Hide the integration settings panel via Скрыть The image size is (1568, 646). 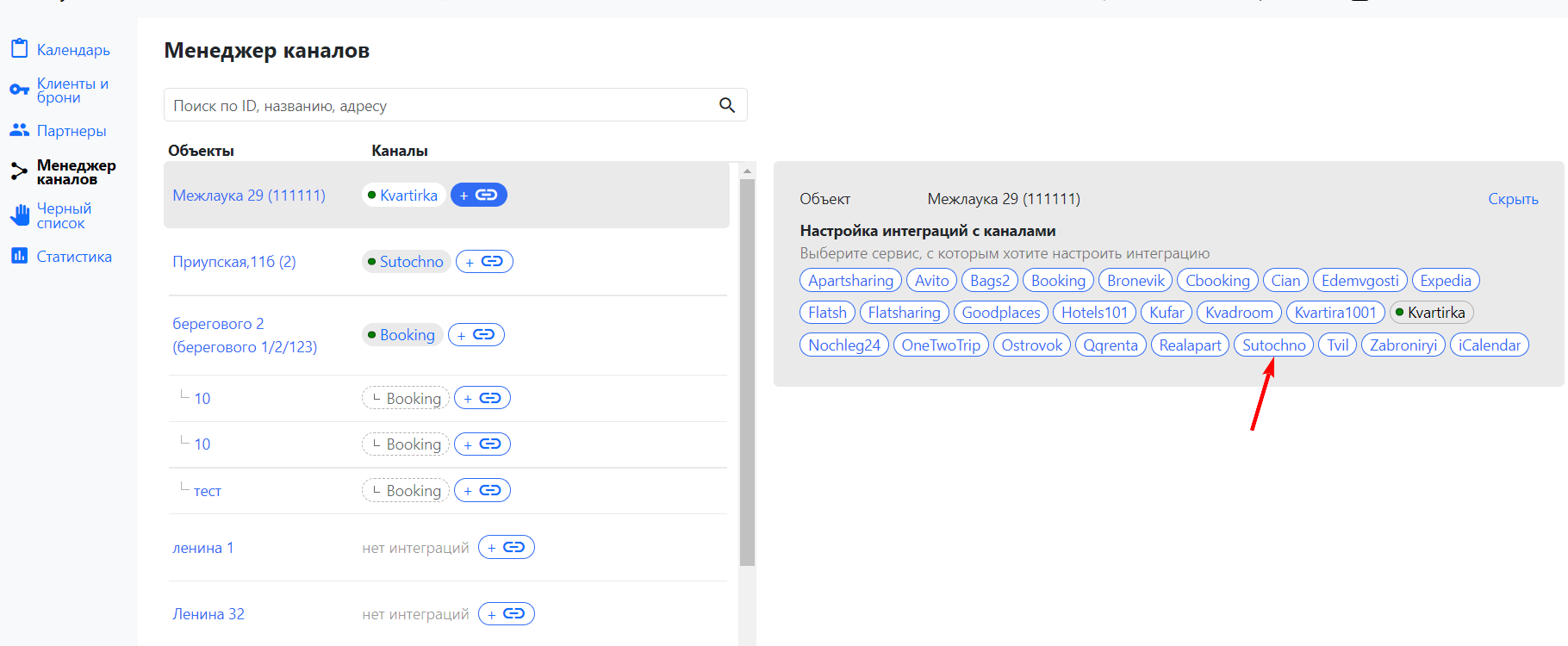point(1513,199)
